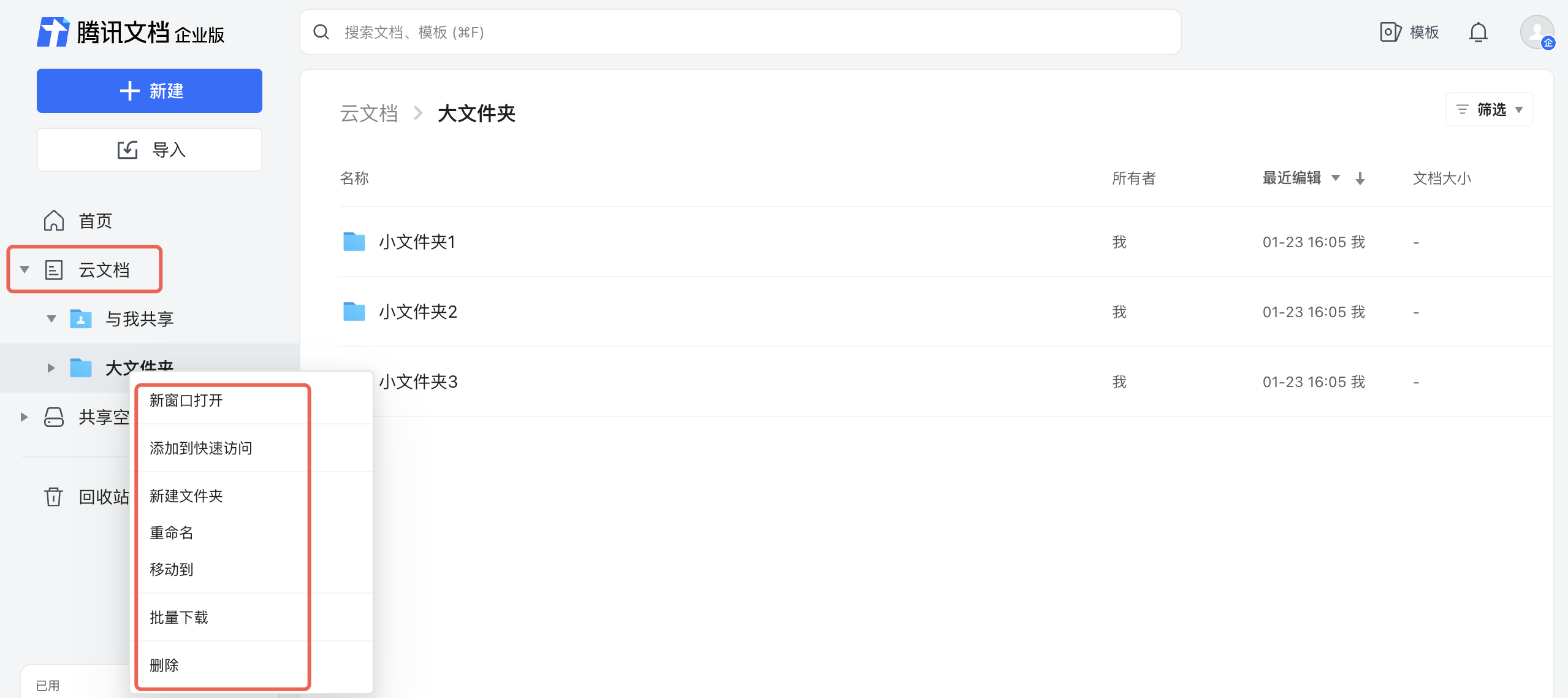
Task: Open the user profile avatar
Action: click(1536, 32)
